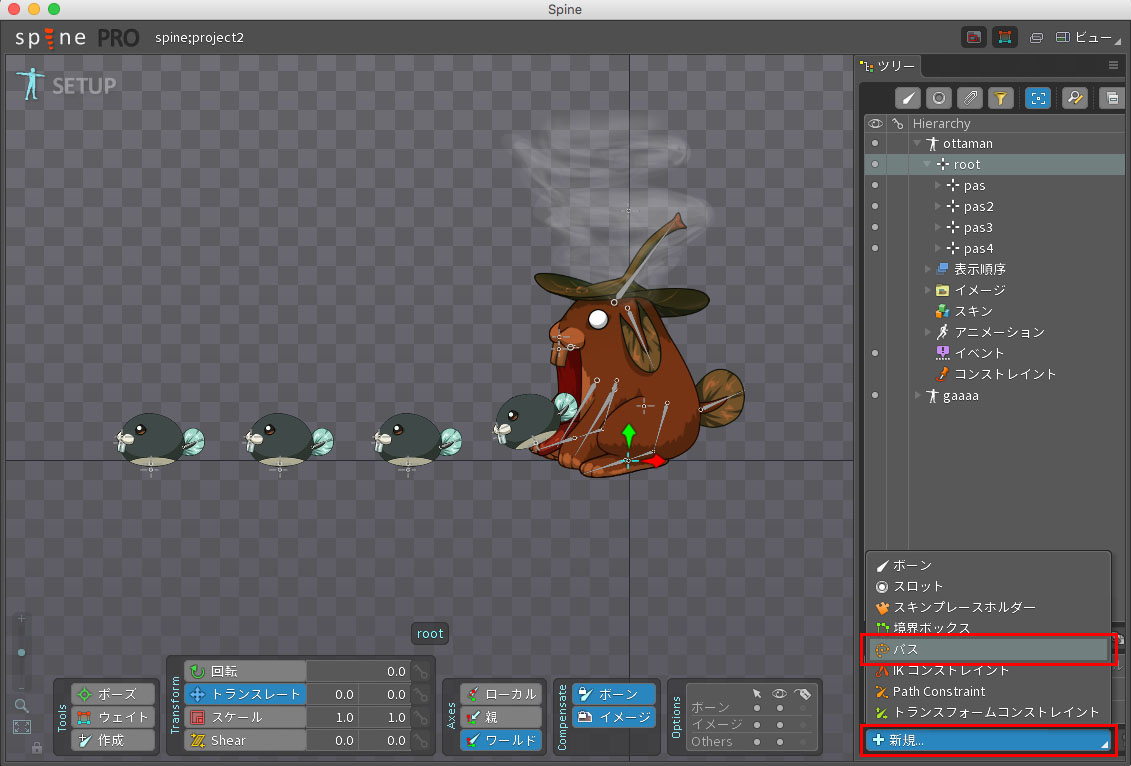
Task: Click the attachment paperclip filter icon
Action: (969, 98)
